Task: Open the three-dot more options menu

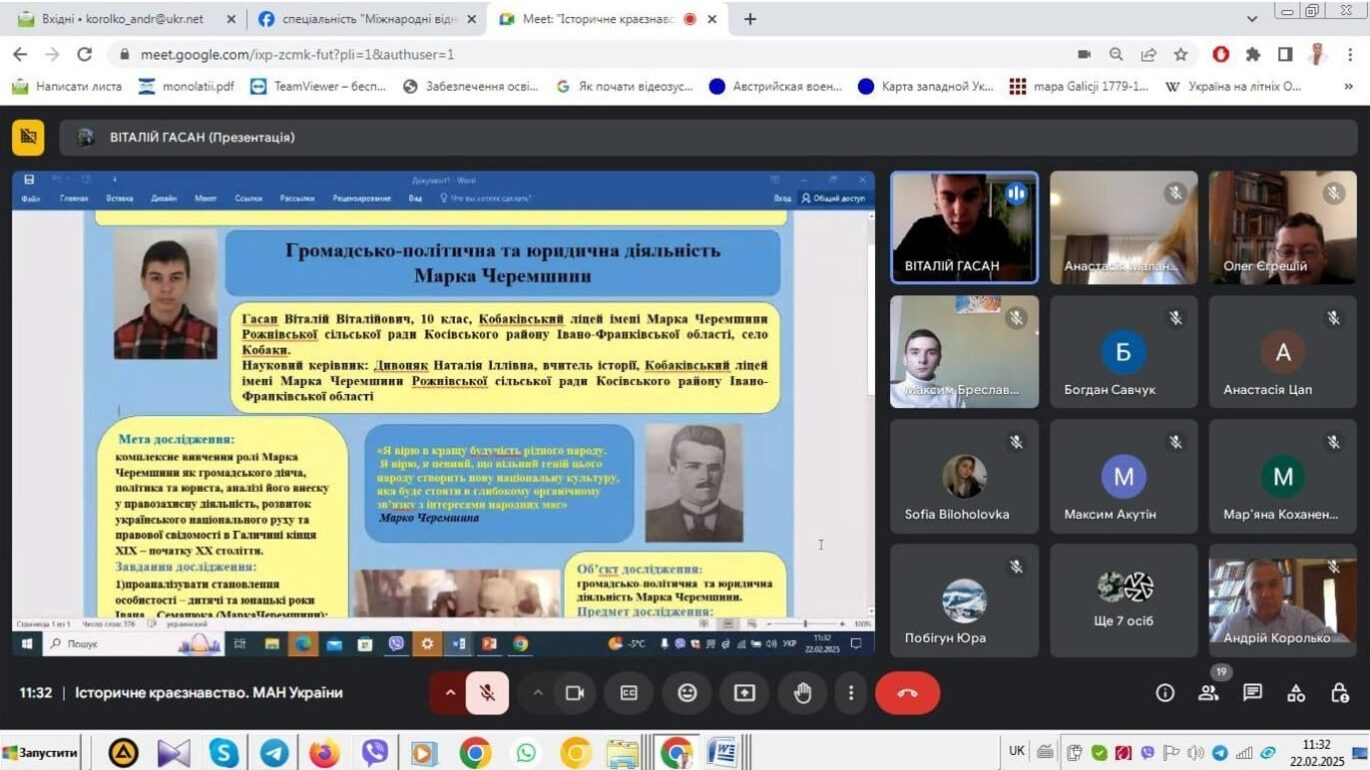Action: point(851,693)
